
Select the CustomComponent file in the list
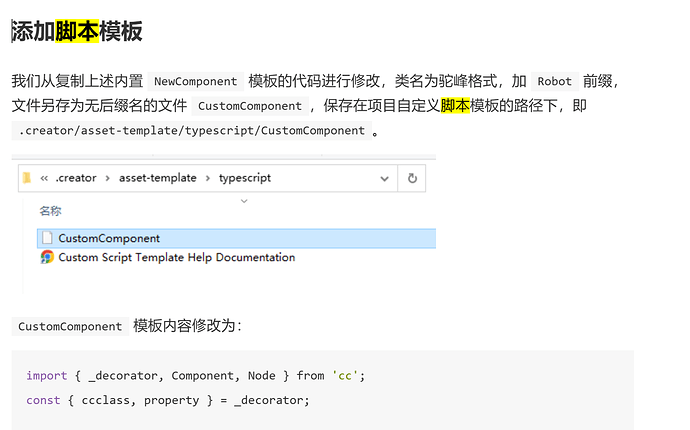pyautogui.click(x=109, y=238)
